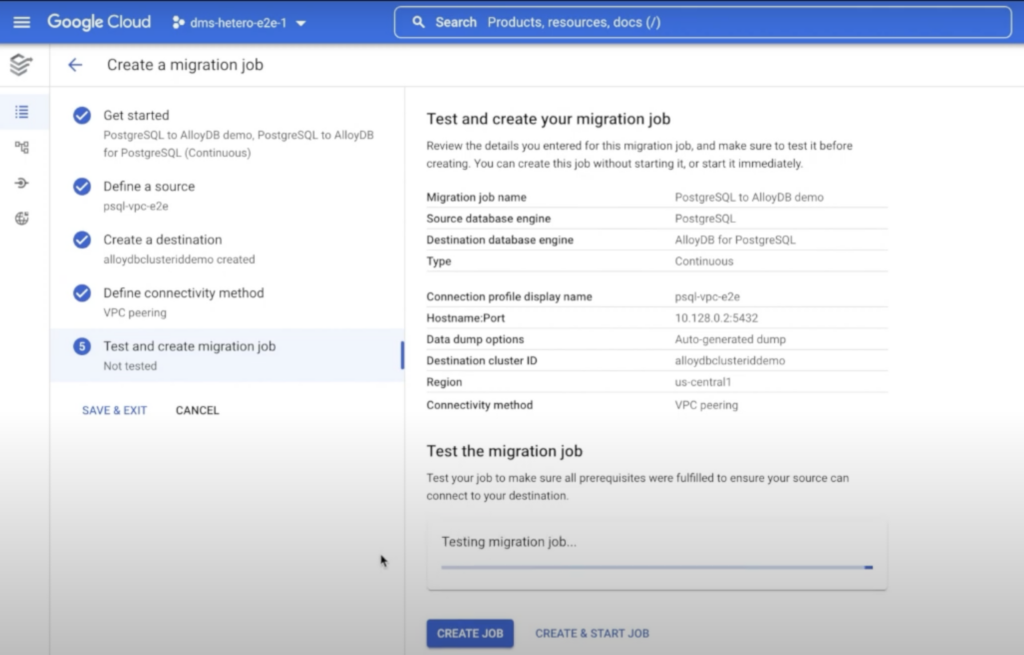Click the Define a source step checkmark
The width and height of the screenshot is (1024, 655).
82,187
